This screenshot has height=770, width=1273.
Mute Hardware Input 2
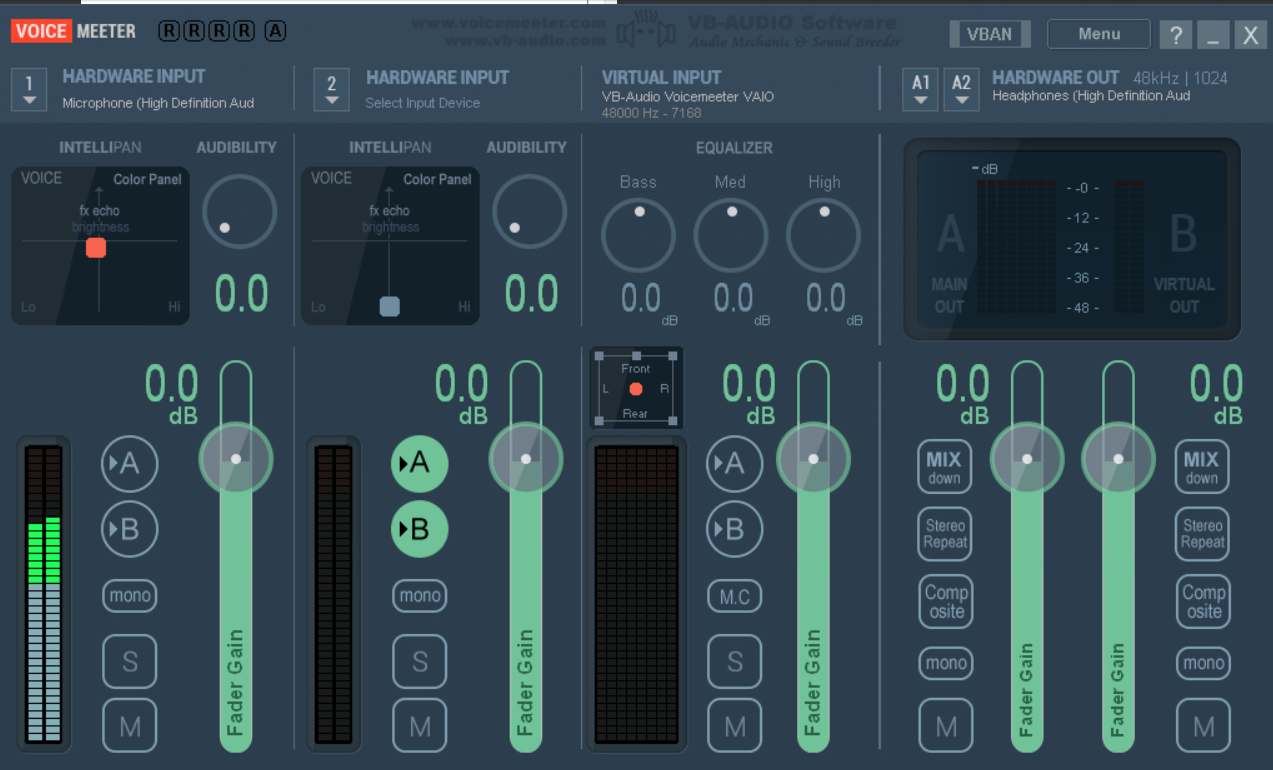(420, 726)
